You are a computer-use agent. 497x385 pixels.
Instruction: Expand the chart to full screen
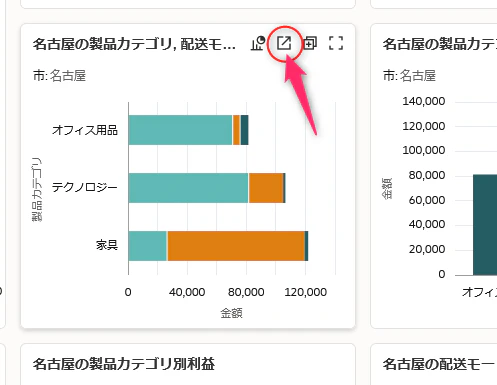pos(336,43)
